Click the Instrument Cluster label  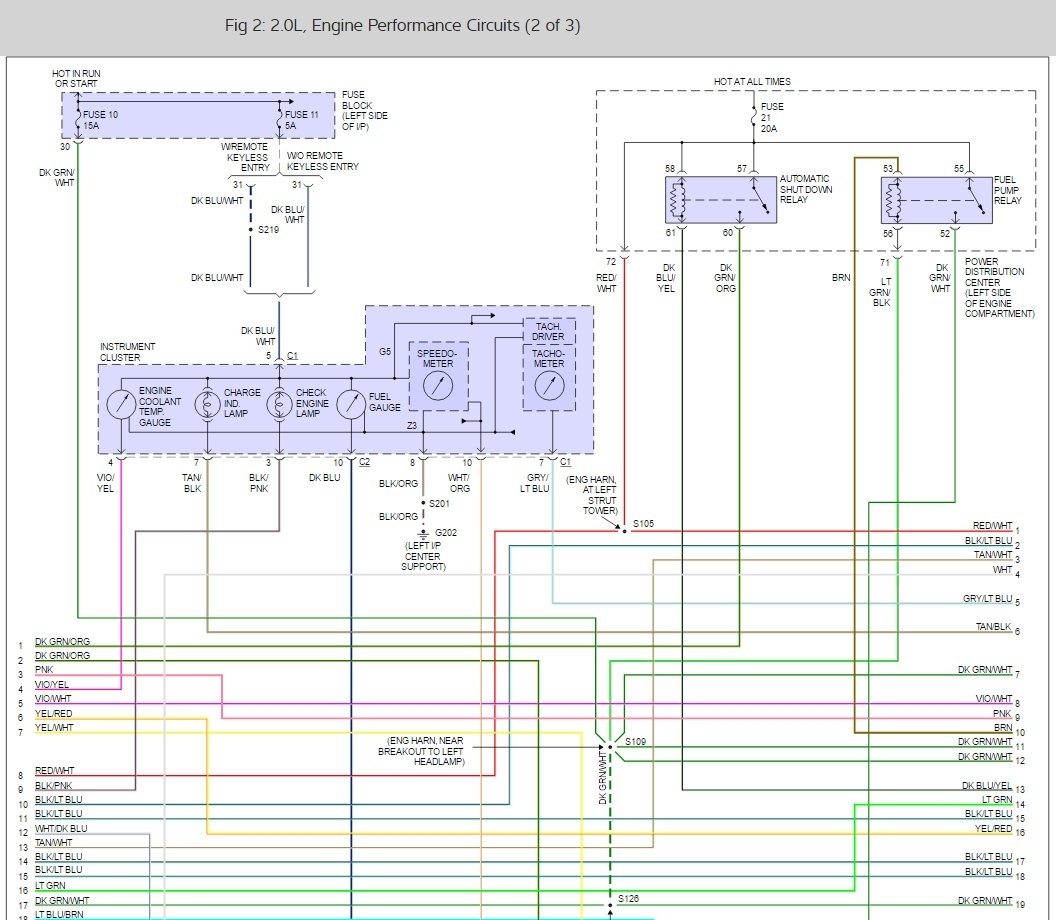(127, 352)
